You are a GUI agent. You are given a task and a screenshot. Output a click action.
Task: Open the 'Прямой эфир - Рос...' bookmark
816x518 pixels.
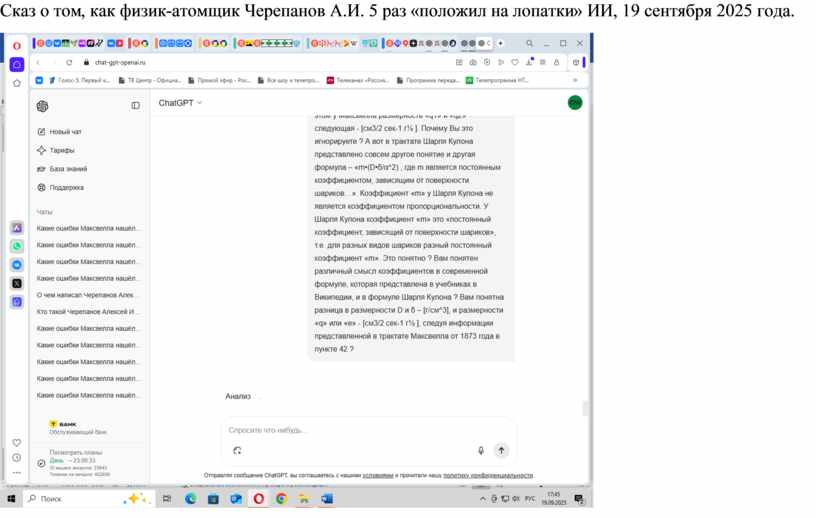point(219,81)
